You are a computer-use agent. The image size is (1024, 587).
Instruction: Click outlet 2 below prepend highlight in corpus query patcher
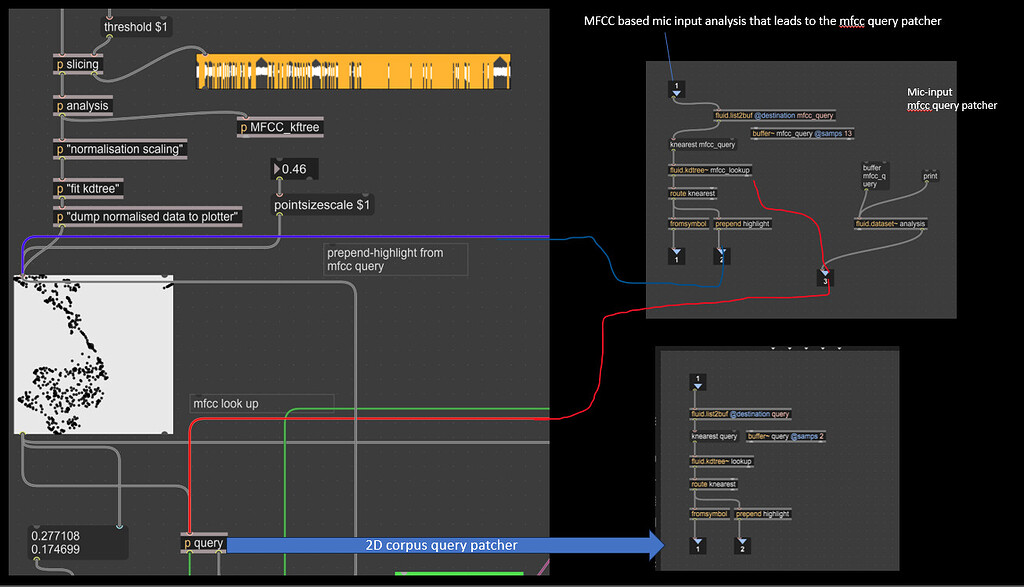pos(742,546)
